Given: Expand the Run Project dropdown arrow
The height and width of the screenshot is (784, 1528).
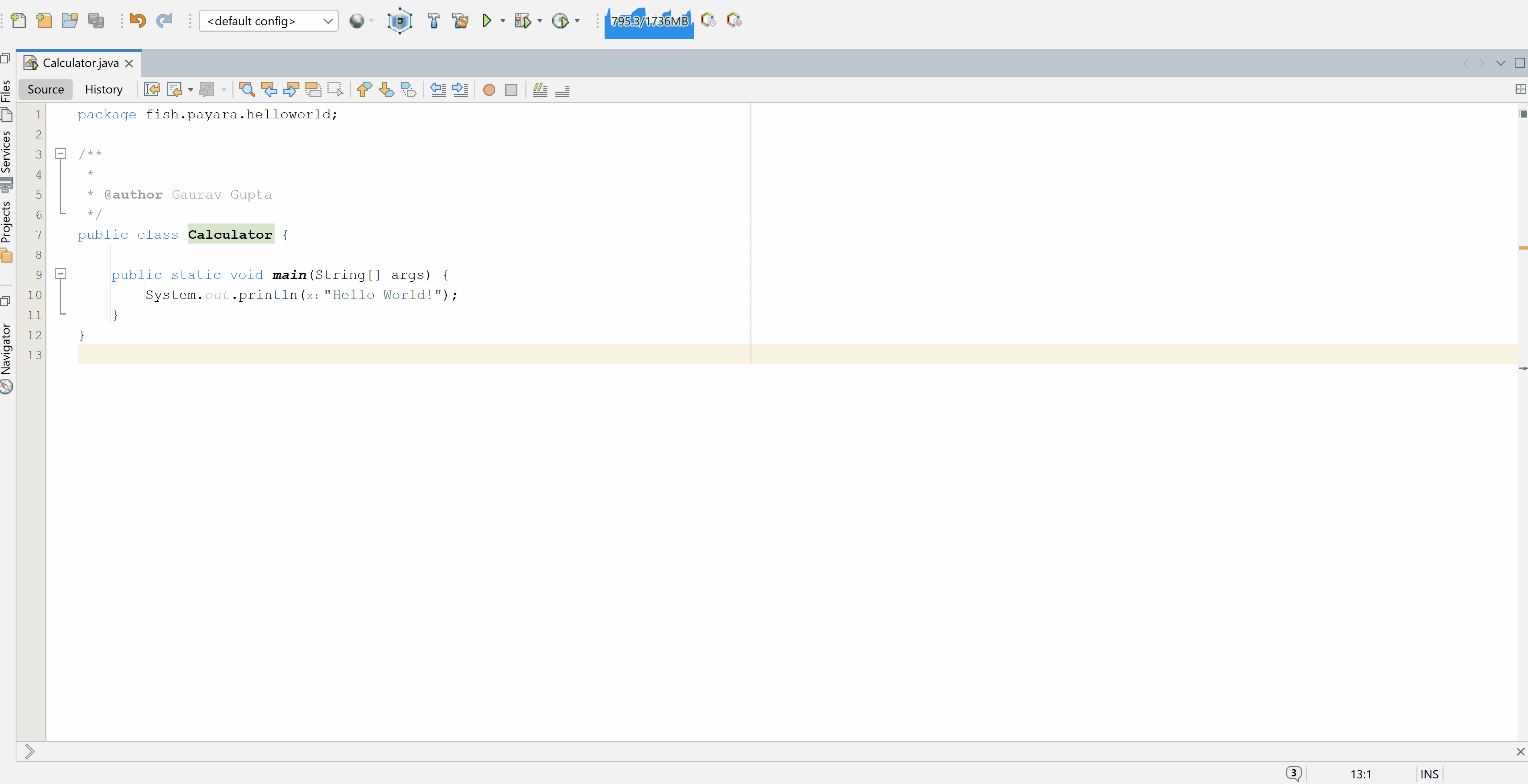Looking at the screenshot, I should coord(503,21).
